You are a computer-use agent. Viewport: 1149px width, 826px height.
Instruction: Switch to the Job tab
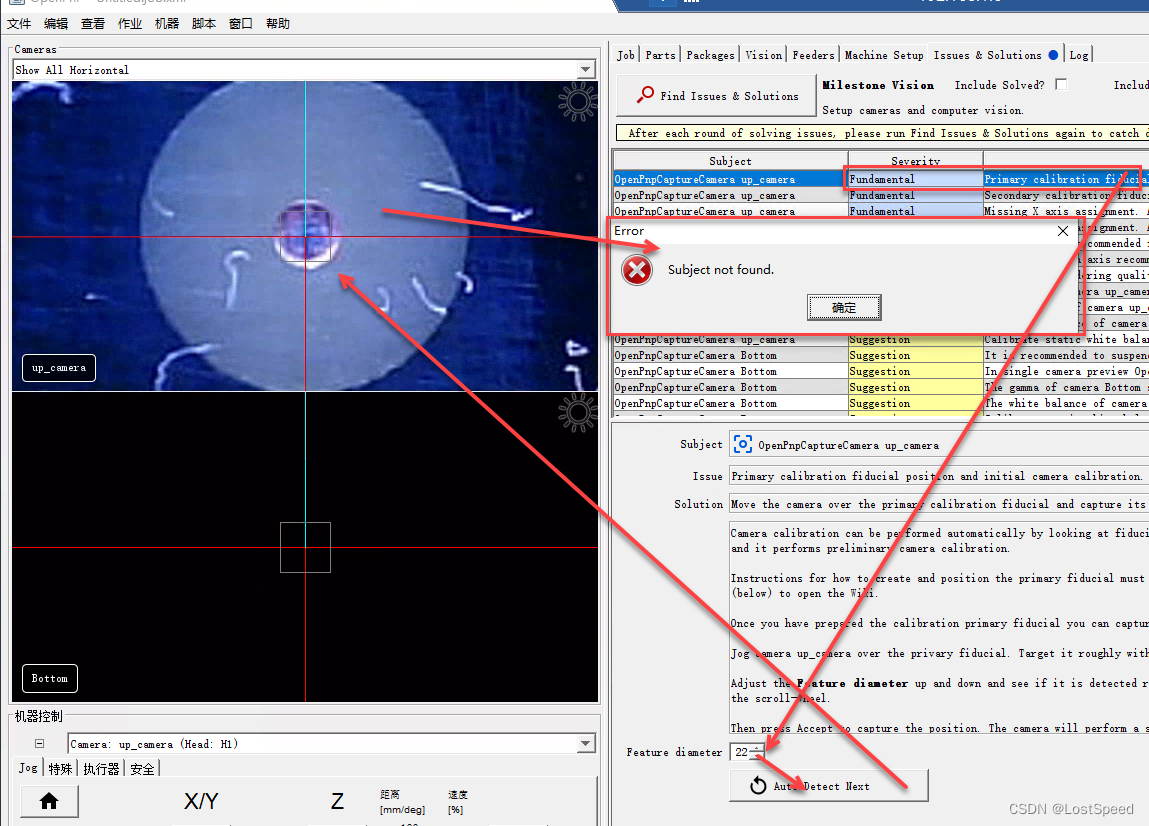coord(626,55)
